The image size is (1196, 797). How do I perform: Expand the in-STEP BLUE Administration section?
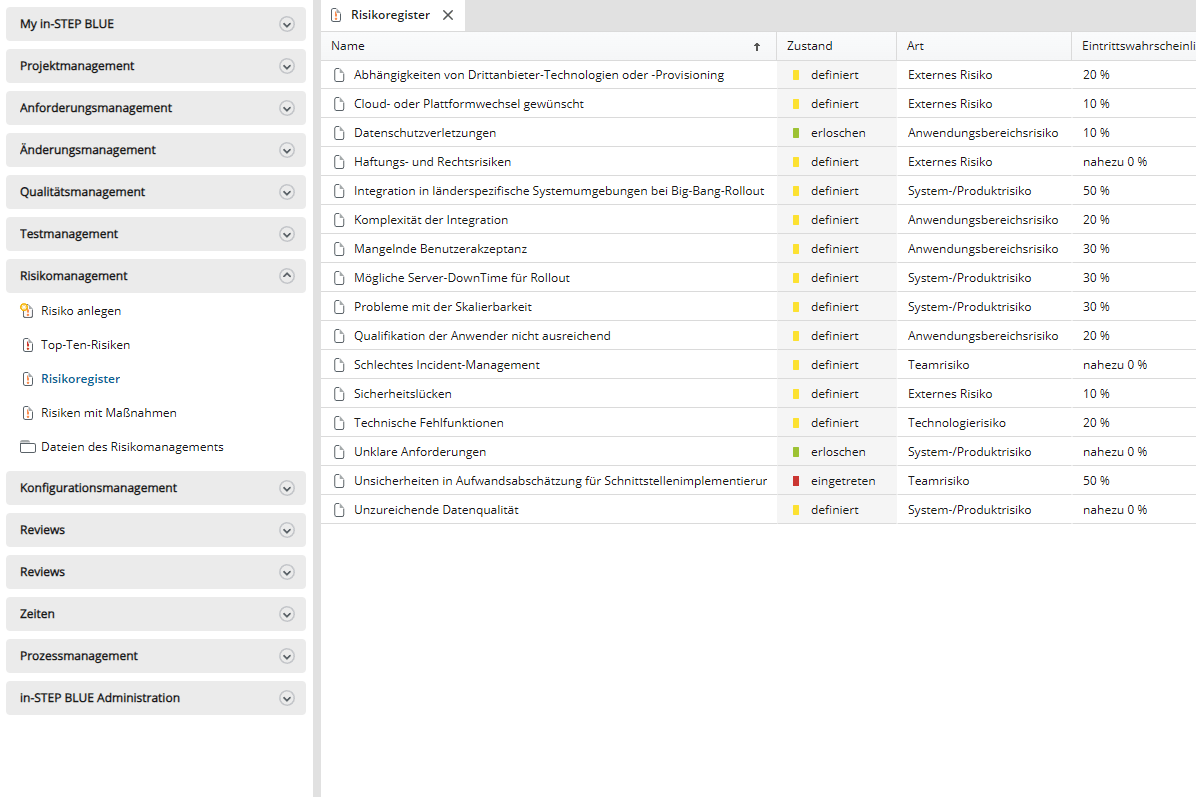pos(287,698)
